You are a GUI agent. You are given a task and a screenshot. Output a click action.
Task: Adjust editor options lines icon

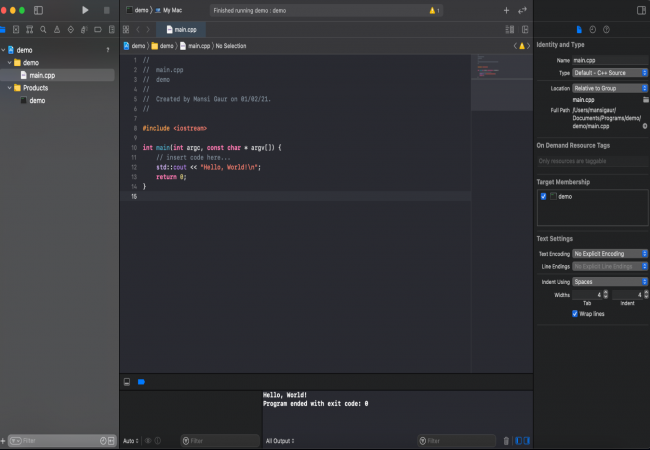pyautogui.click(x=510, y=29)
